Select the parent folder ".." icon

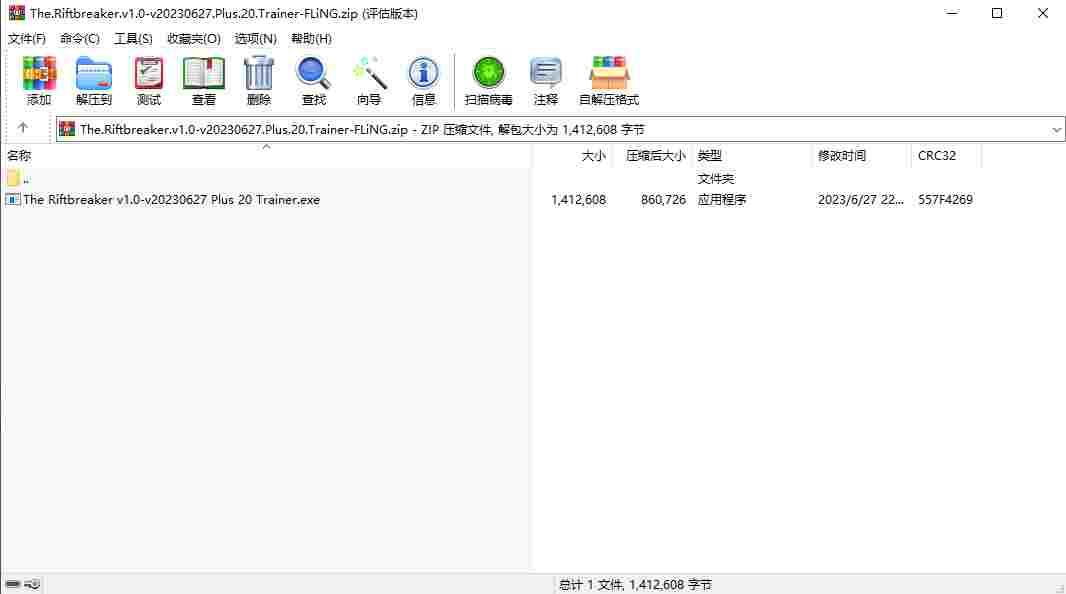coord(13,179)
